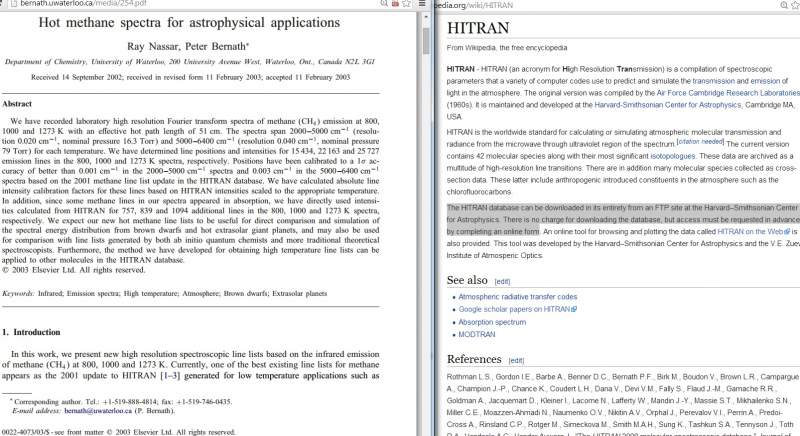The image size is (800, 436).
Task: Click the zoom magnifier icon in left browser address bar
Action: tap(384, 4)
